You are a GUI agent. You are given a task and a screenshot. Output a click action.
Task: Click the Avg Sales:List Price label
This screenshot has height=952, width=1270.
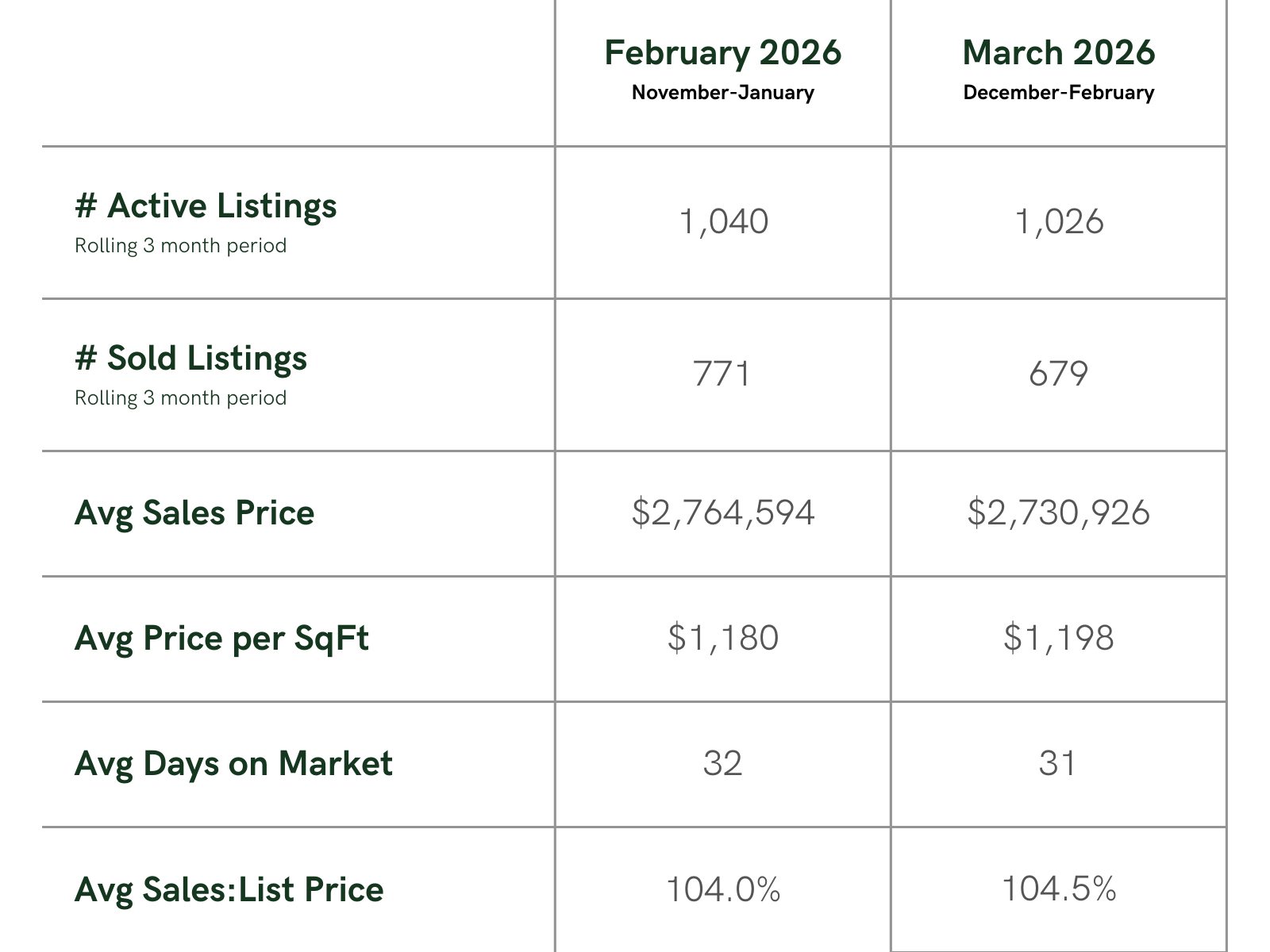pos(229,889)
